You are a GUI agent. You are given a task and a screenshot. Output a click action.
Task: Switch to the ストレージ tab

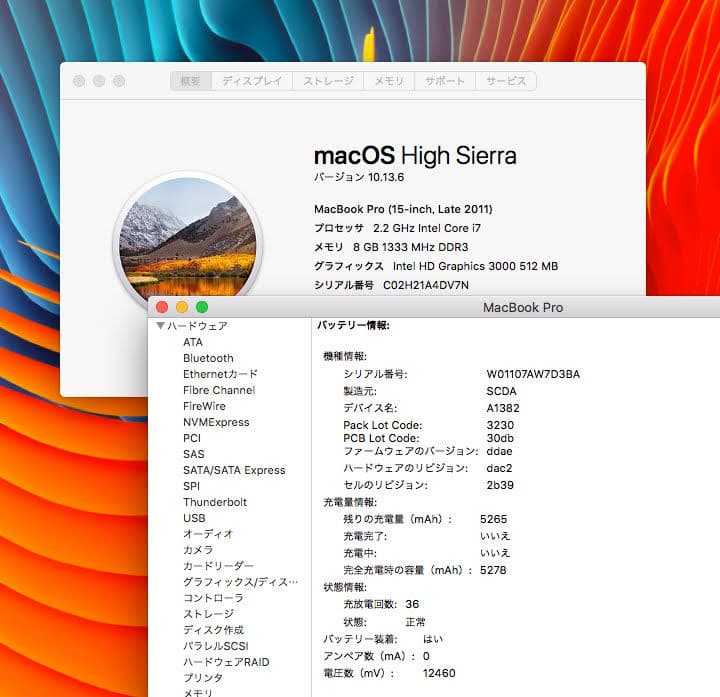click(x=328, y=81)
